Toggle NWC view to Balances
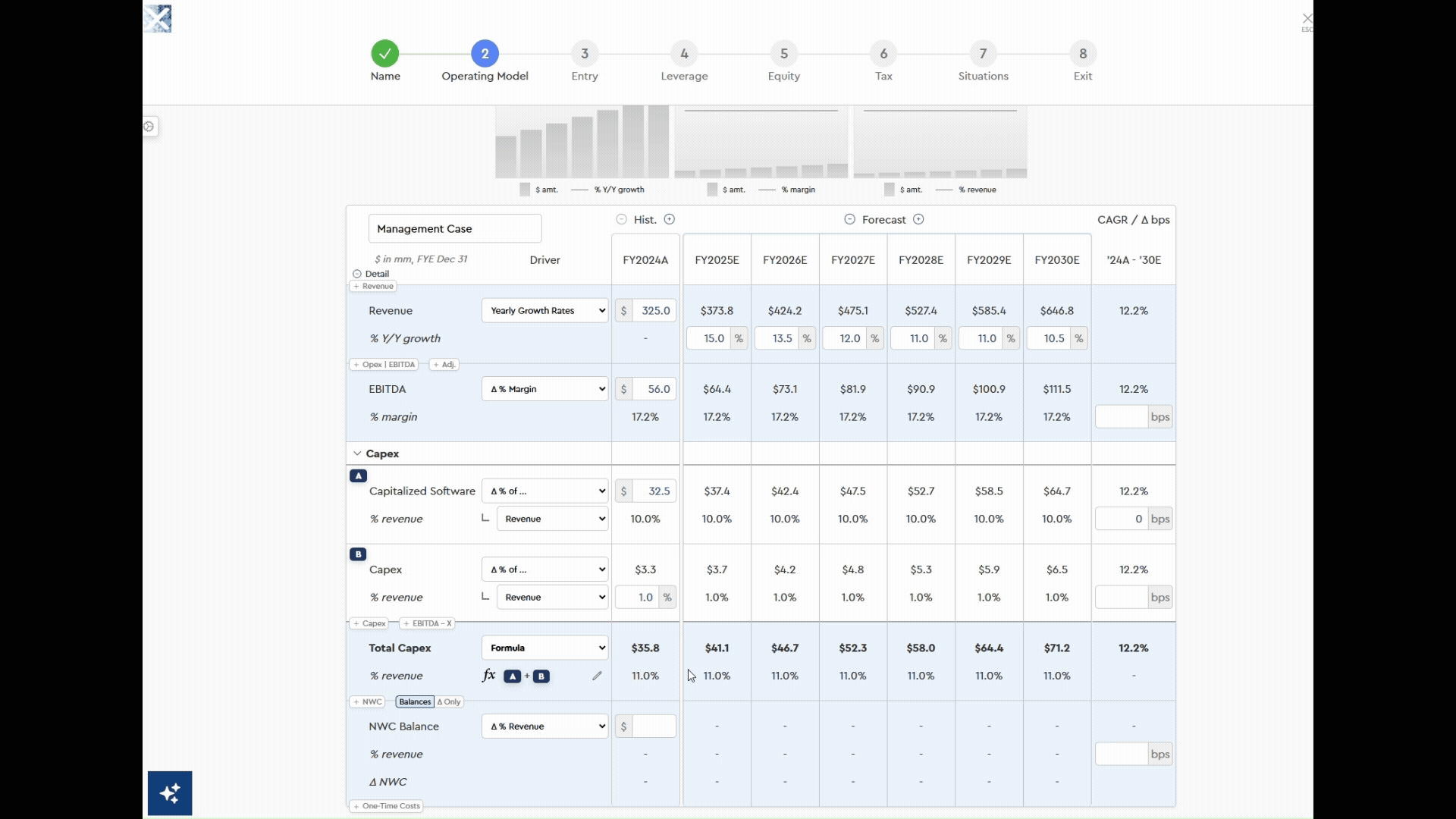This screenshot has height=819, width=1456. [x=415, y=701]
